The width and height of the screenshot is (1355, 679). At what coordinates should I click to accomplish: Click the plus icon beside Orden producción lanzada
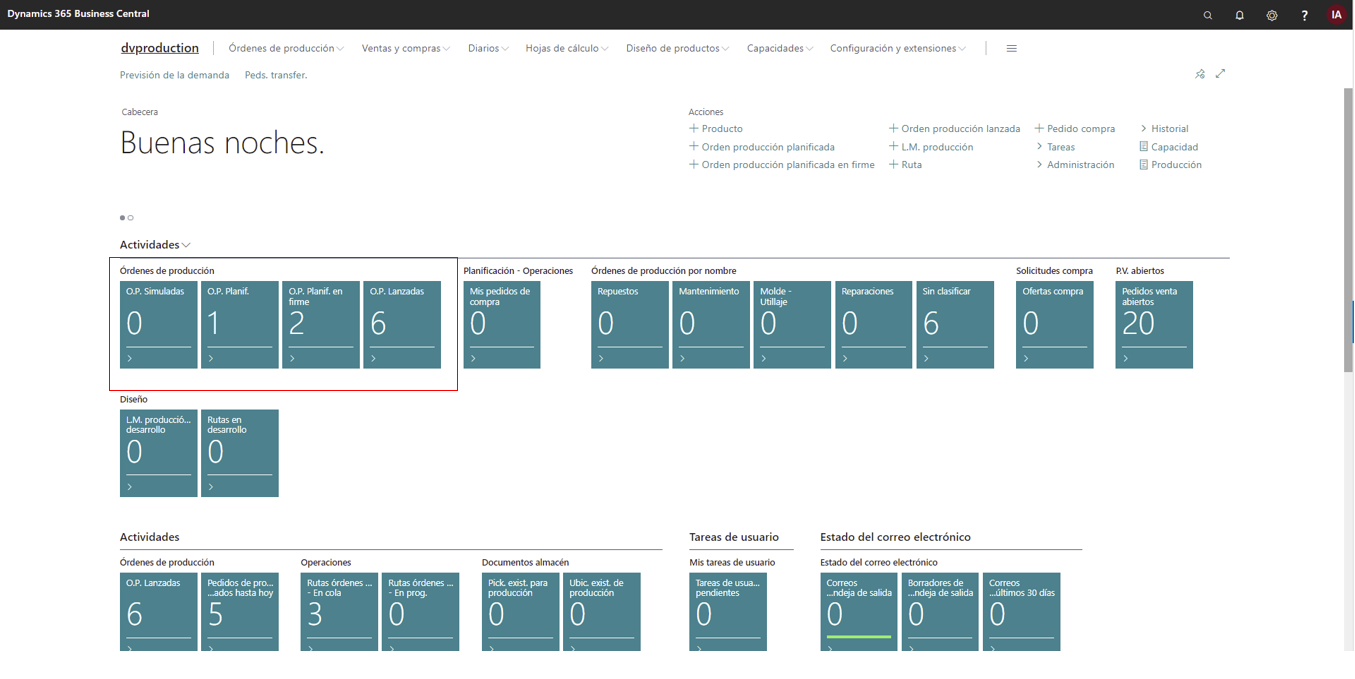894,128
